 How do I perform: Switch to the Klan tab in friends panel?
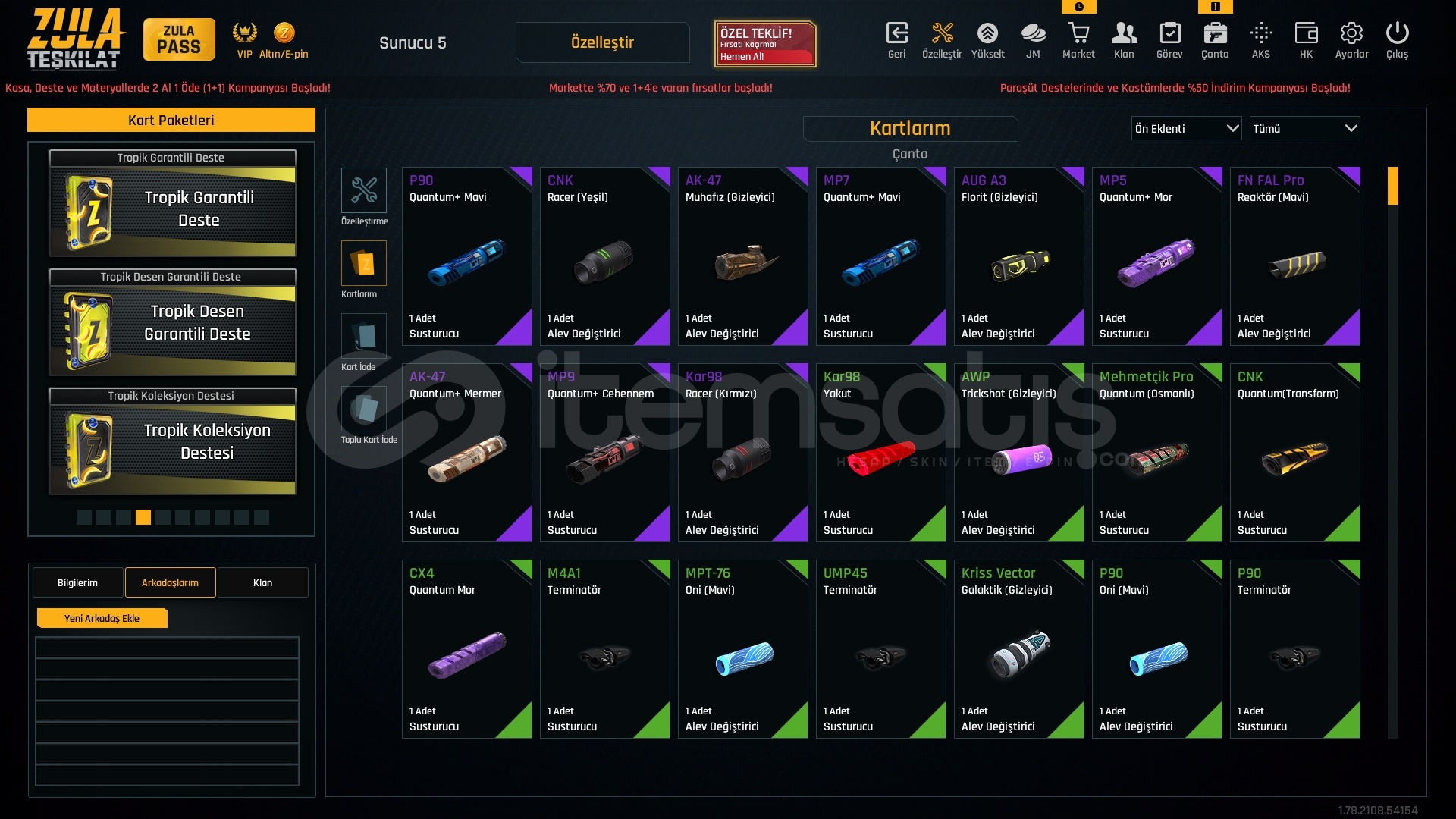pyautogui.click(x=262, y=582)
